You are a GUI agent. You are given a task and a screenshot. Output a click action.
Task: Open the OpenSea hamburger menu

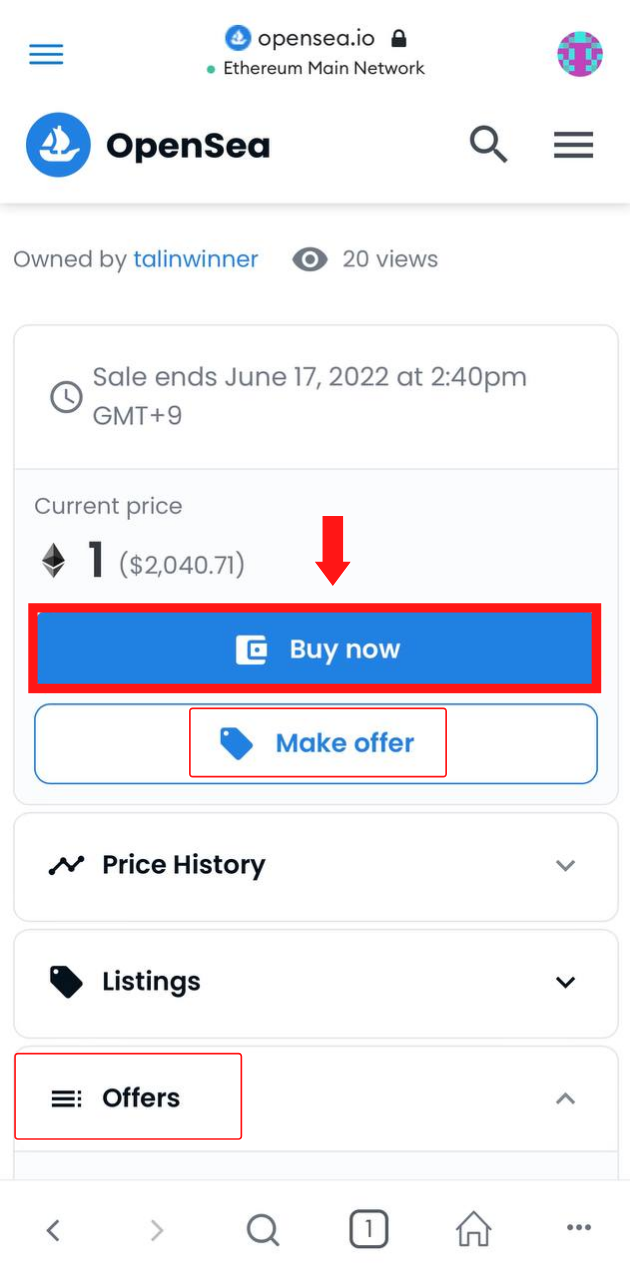(574, 146)
